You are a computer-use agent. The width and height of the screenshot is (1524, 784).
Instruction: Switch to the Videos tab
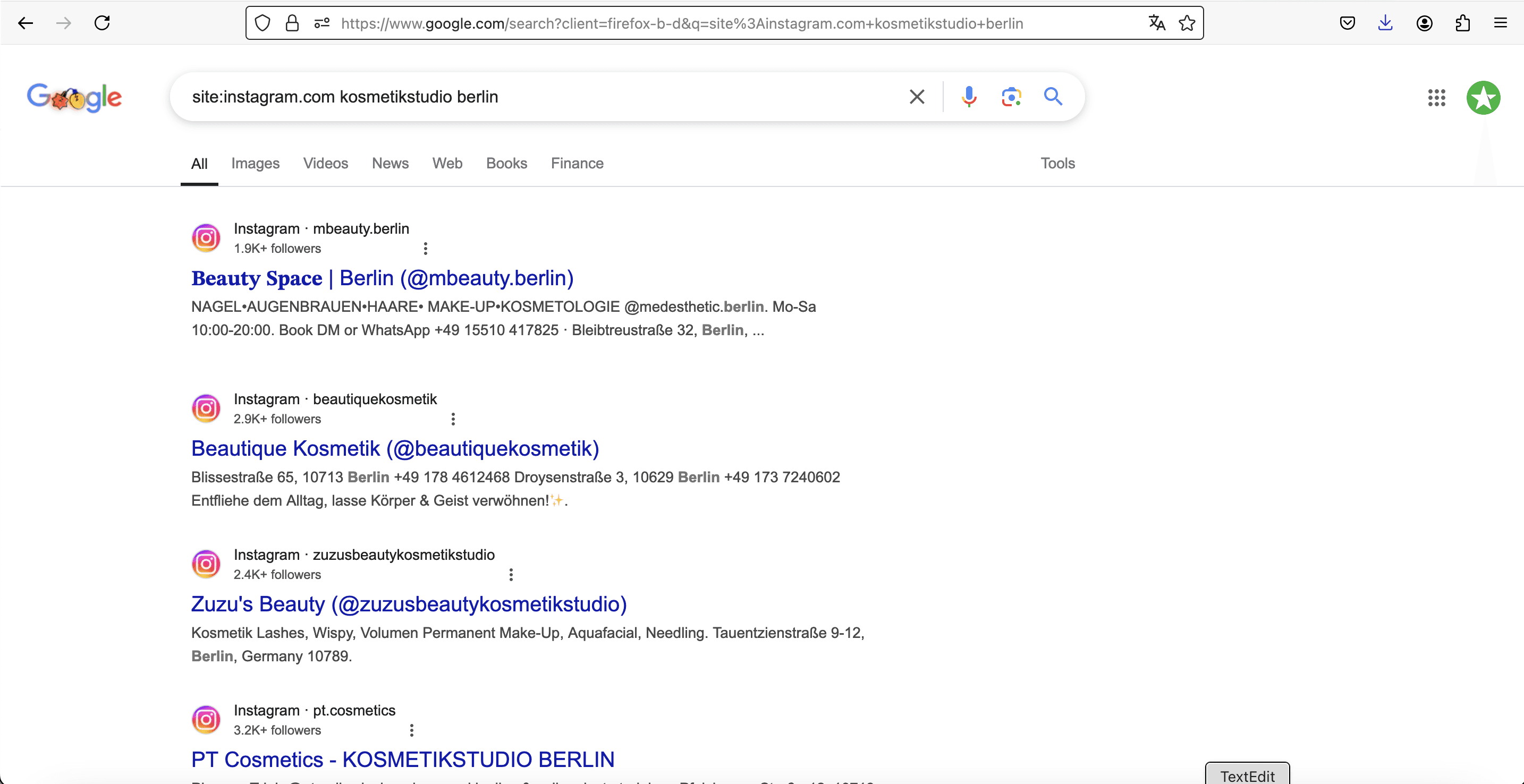click(x=325, y=163)
